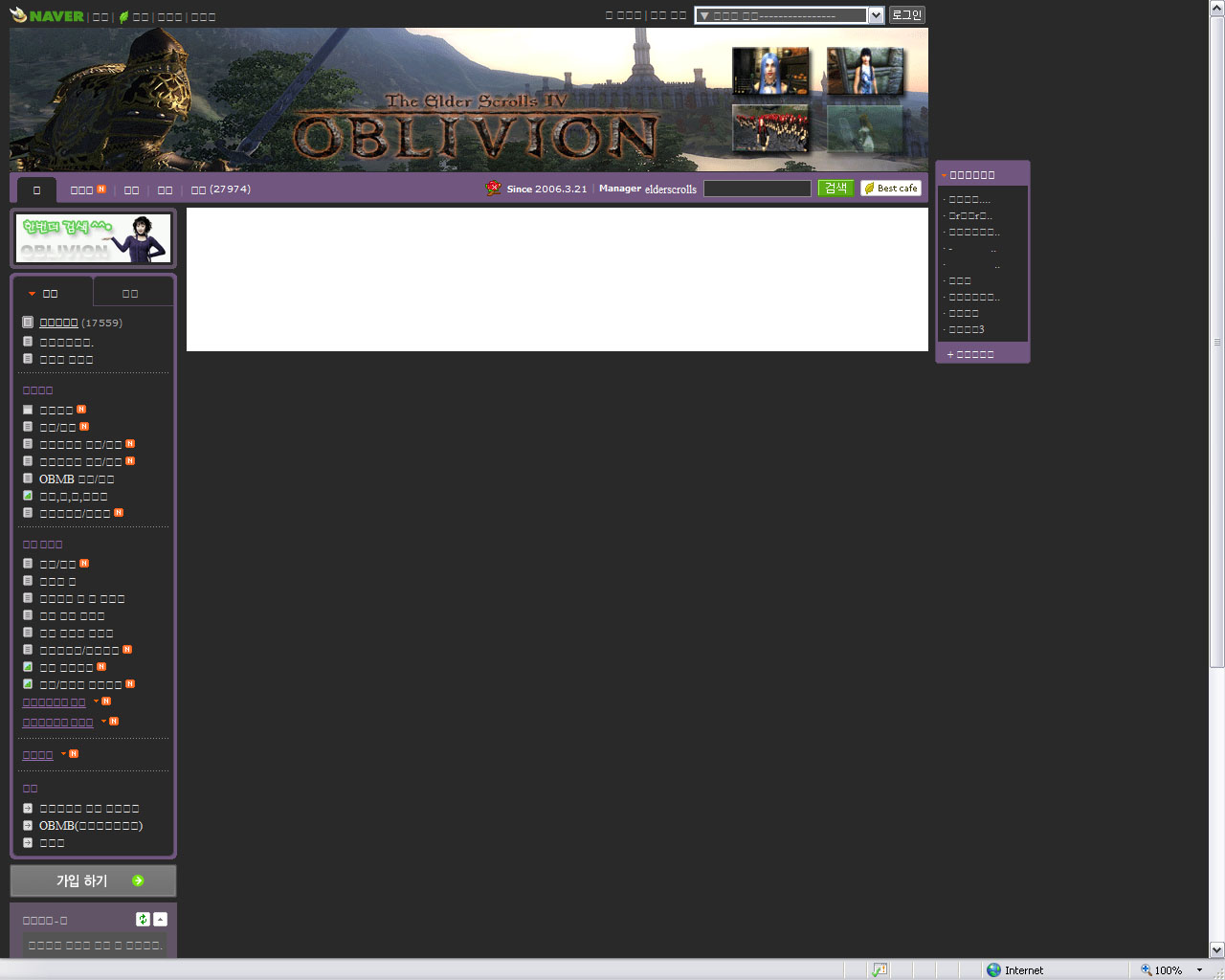
Task: Open the faded green figure thumbnail in the banner
Action: pos(865,128)
